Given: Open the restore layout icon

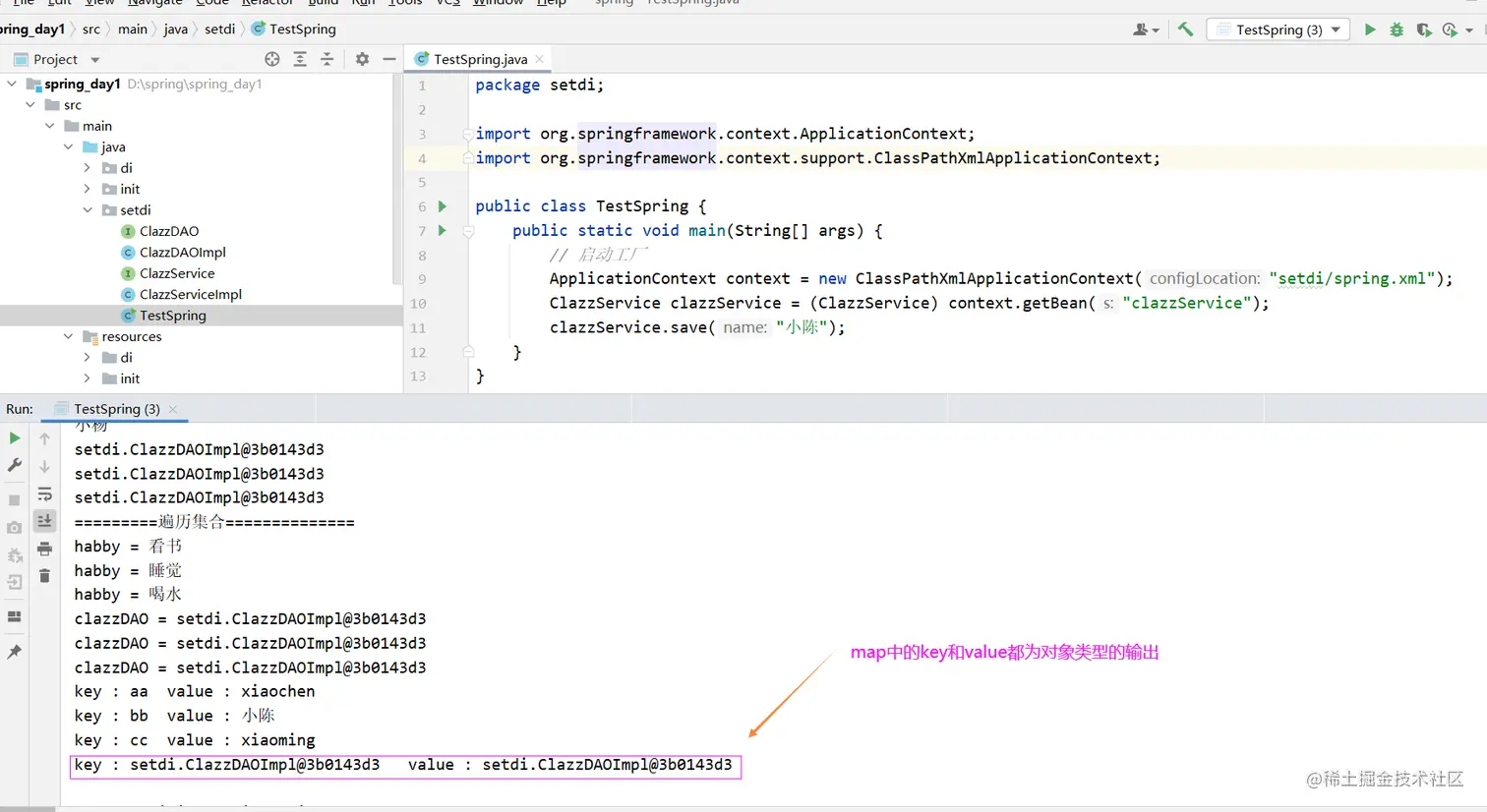Looking at the screenshot, I should tap(14, 617).
